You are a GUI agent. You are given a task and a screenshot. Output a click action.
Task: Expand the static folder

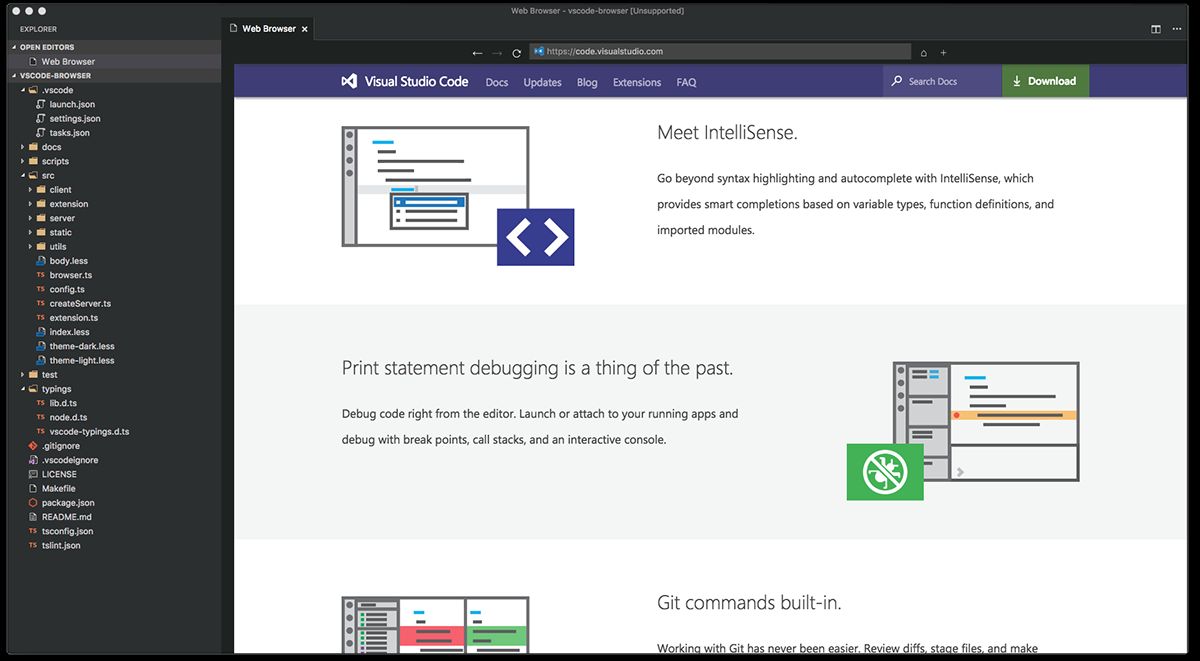coord(31,232)
